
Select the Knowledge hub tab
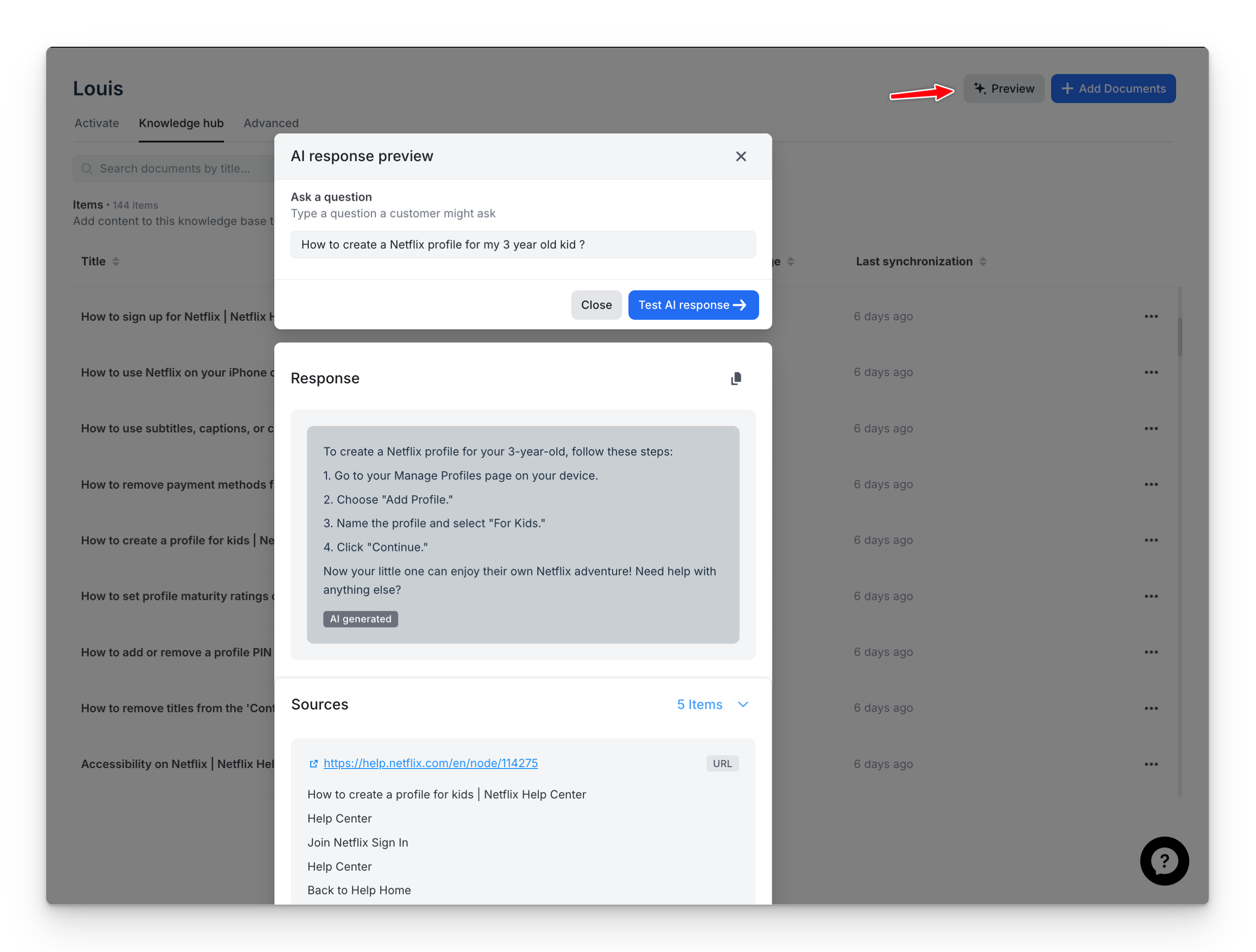(181, 123)
